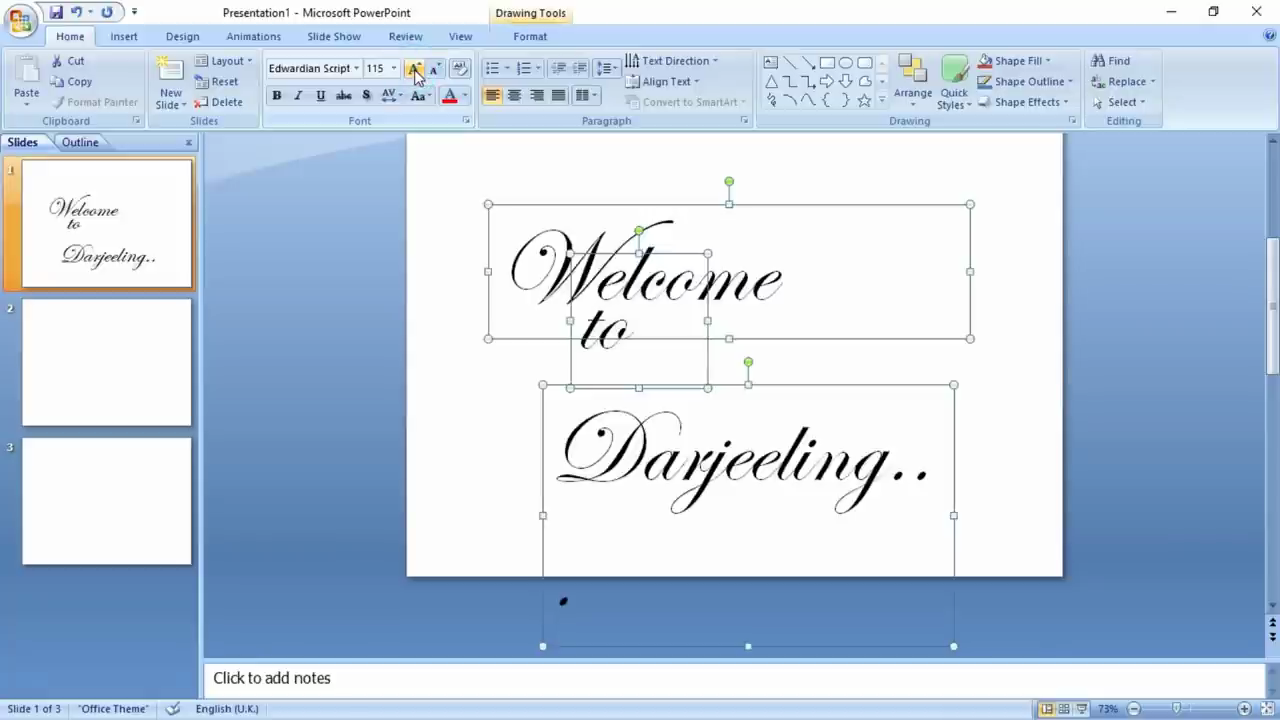This screenshot has height=720, width=1280.
Task: Redo the last action
Action: (107, 13)
